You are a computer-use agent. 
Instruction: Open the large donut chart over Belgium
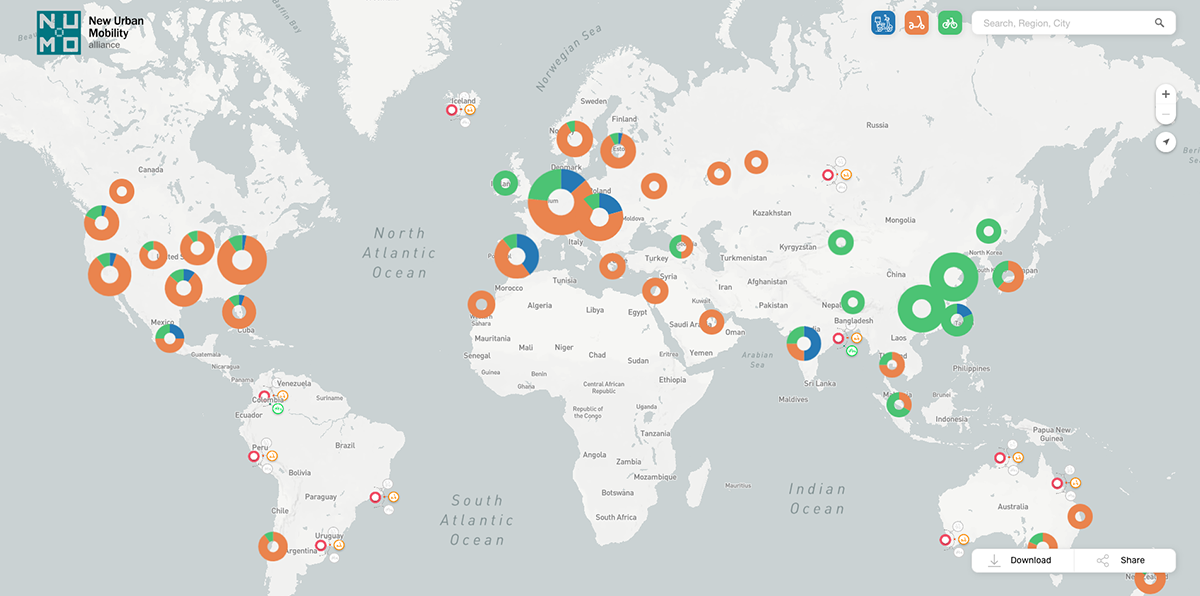(x=561, y=200)
